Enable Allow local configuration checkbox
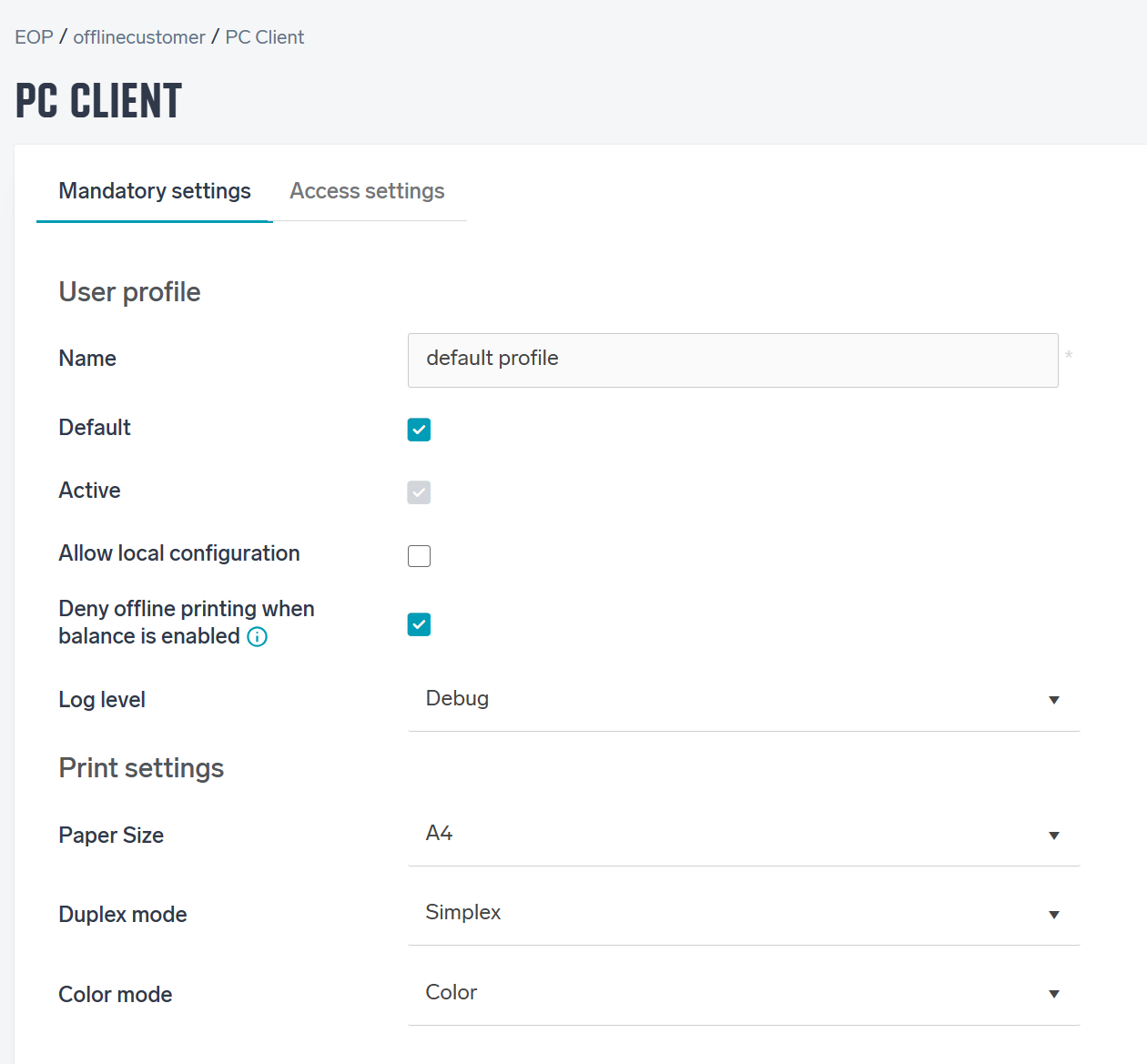Screen dimensions: 1147x1064 tap(419, 556)
